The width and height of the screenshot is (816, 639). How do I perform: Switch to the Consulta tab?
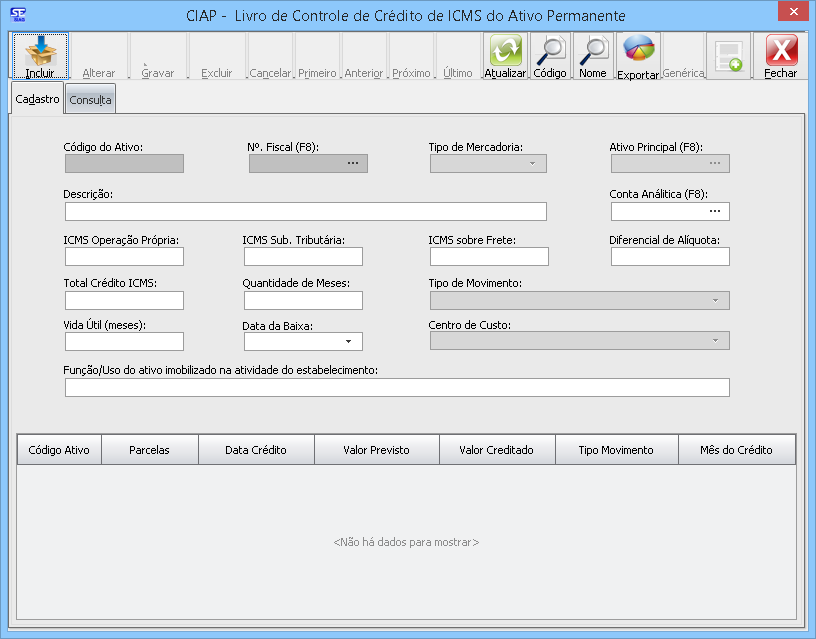(x=90, y=100)
